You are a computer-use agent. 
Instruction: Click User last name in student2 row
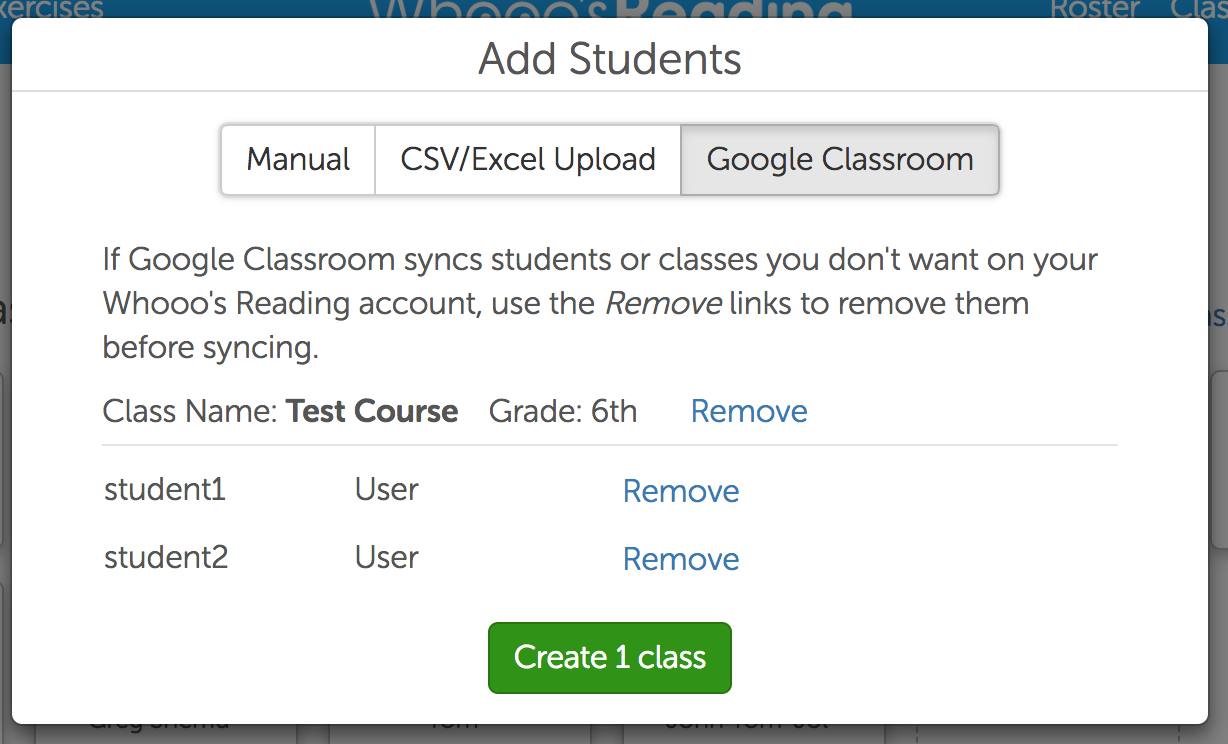click(386, 557)
